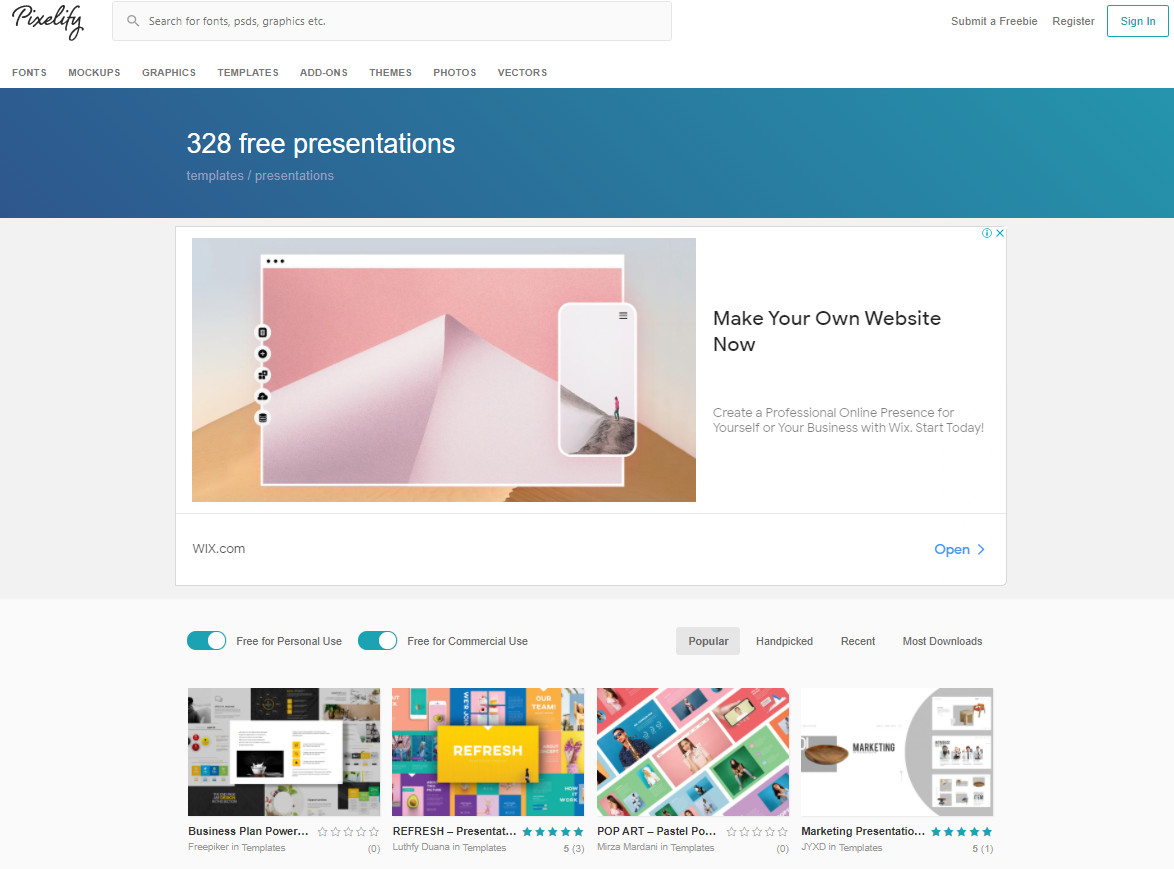The image size is (1174, 869).
Task: Open the PHOTOS menu
Action: [454, 73]
